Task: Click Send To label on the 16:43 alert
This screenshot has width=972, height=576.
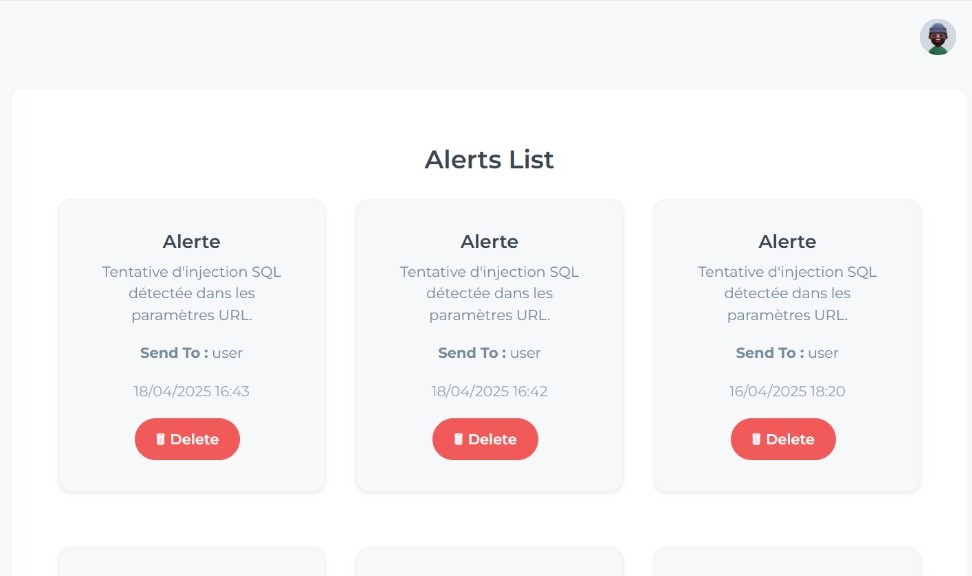Action: (x=174, y=353)
